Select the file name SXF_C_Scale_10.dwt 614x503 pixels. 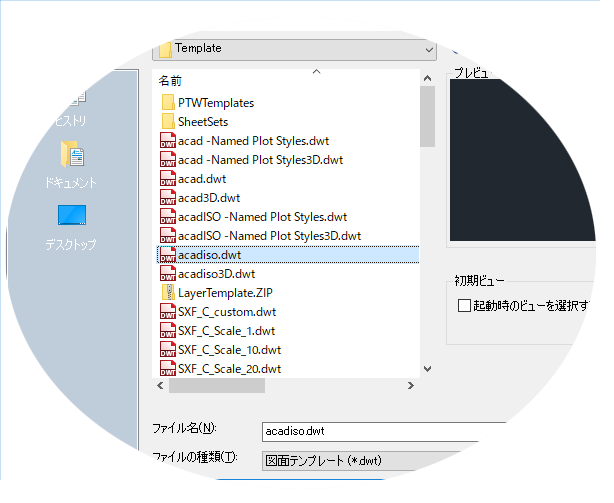point(229,350)
